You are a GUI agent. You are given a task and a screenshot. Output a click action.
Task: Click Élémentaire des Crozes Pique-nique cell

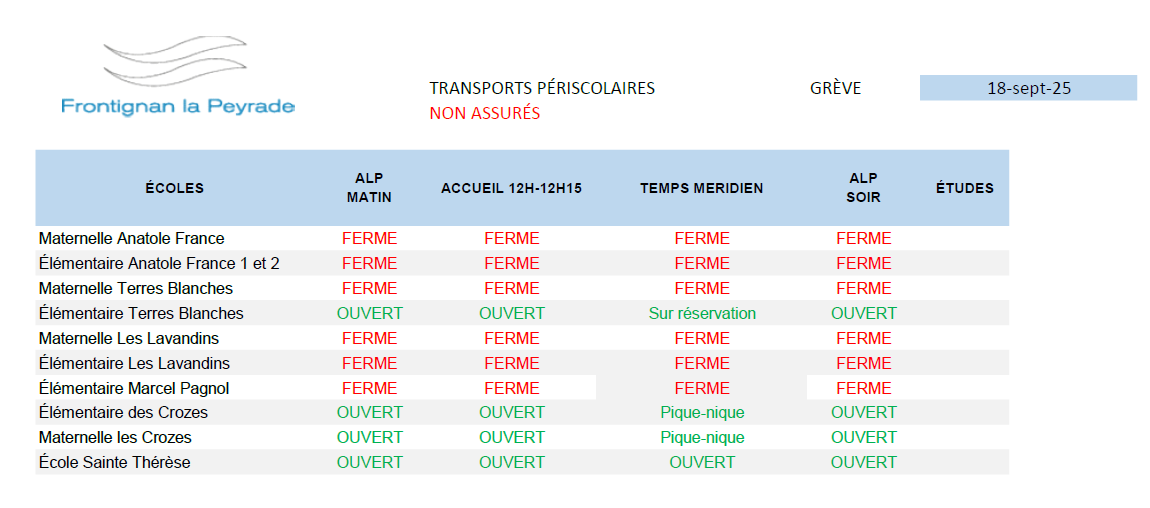tap(702, 412)
